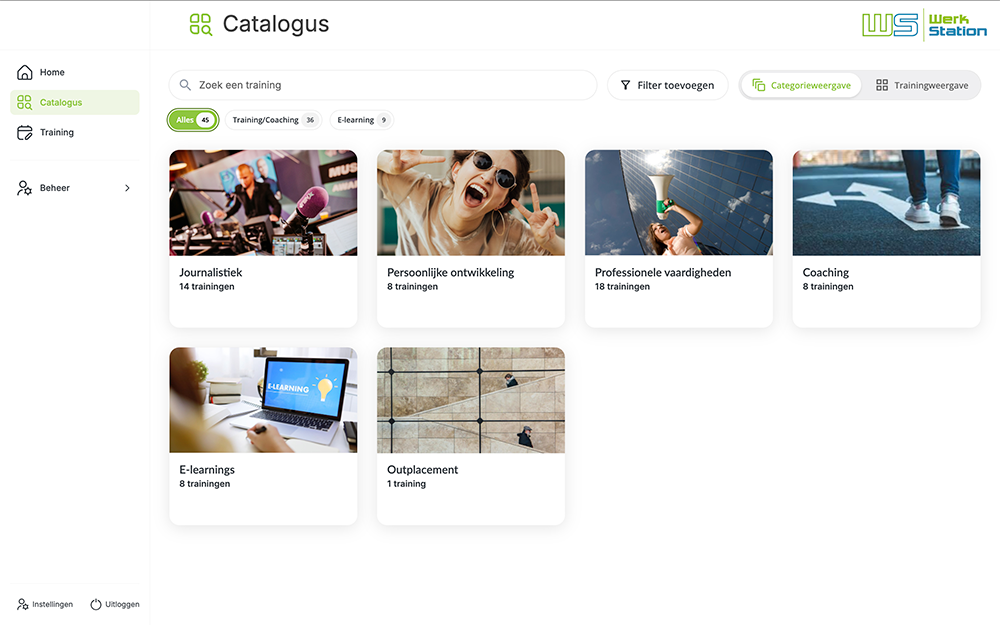This screenshot has width=1000, height=625.
Task: Open the Journalistiek category card
Action: (x=263, y=239)
